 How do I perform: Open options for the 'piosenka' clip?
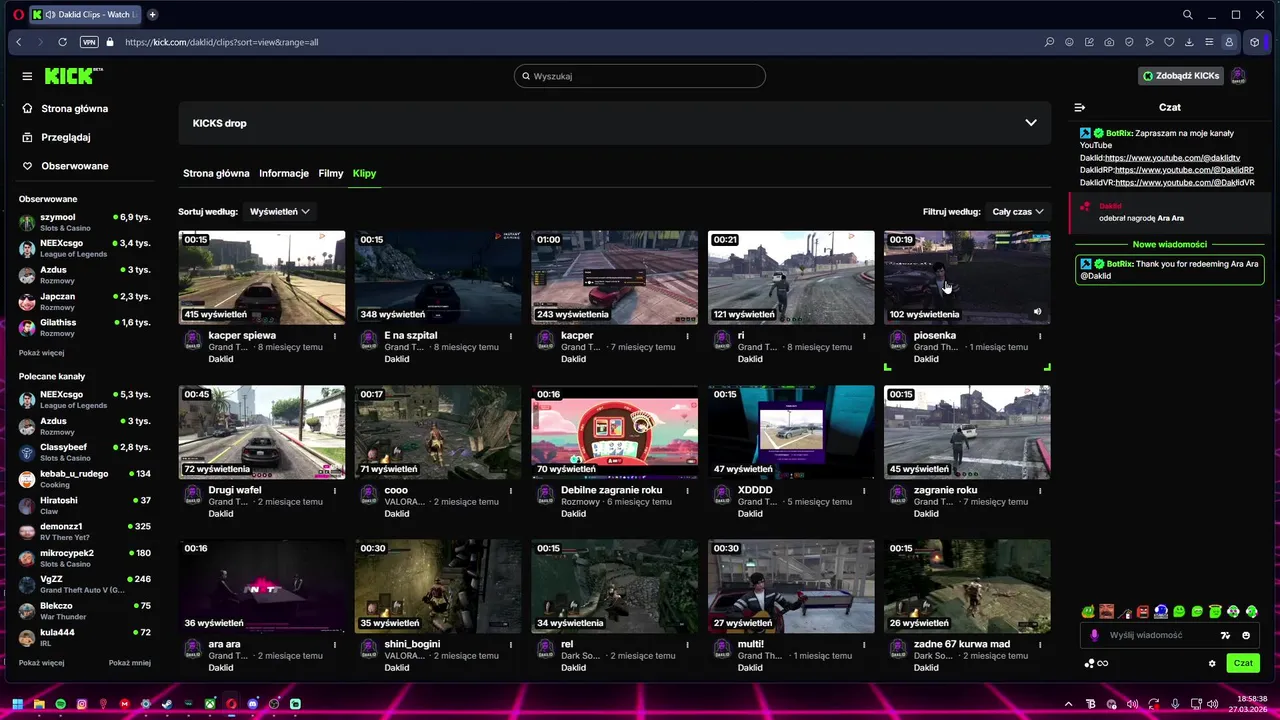tap(1040, 336)
